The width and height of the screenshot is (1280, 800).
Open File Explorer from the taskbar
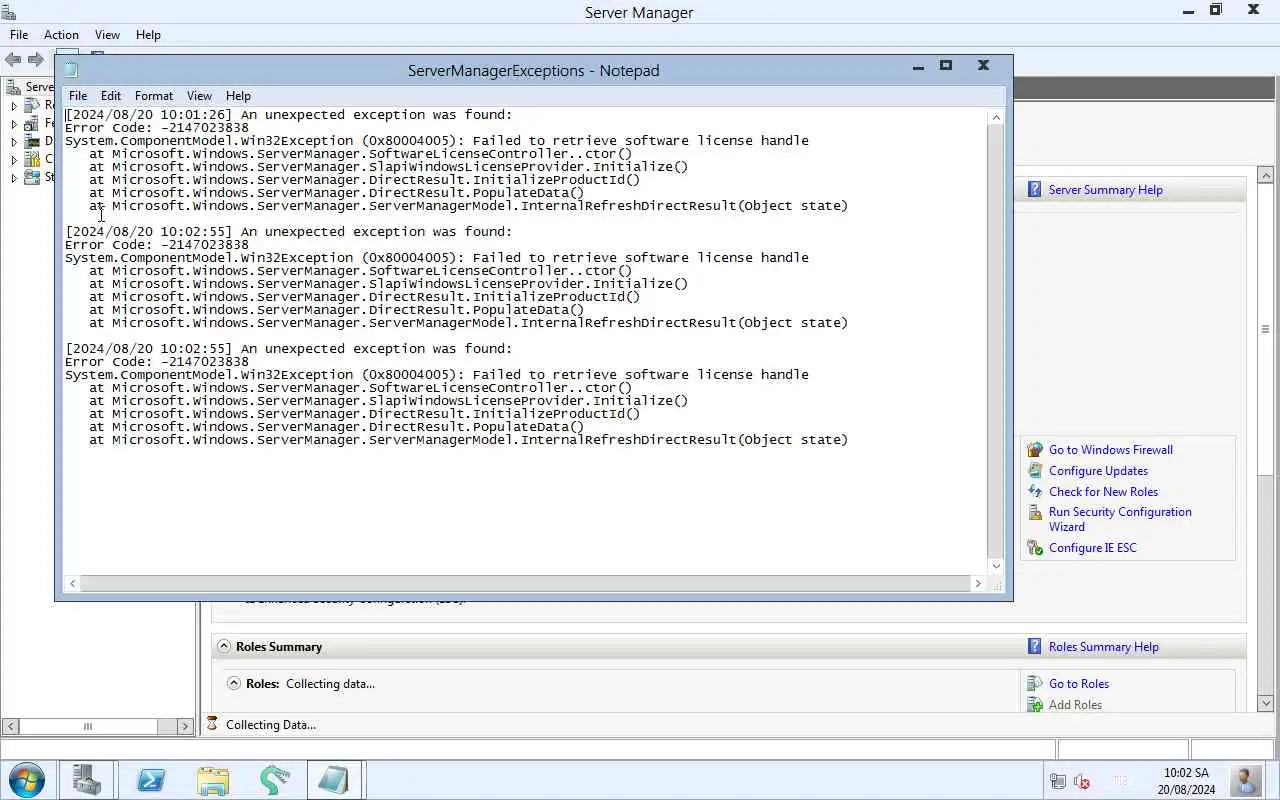[213, 779]
